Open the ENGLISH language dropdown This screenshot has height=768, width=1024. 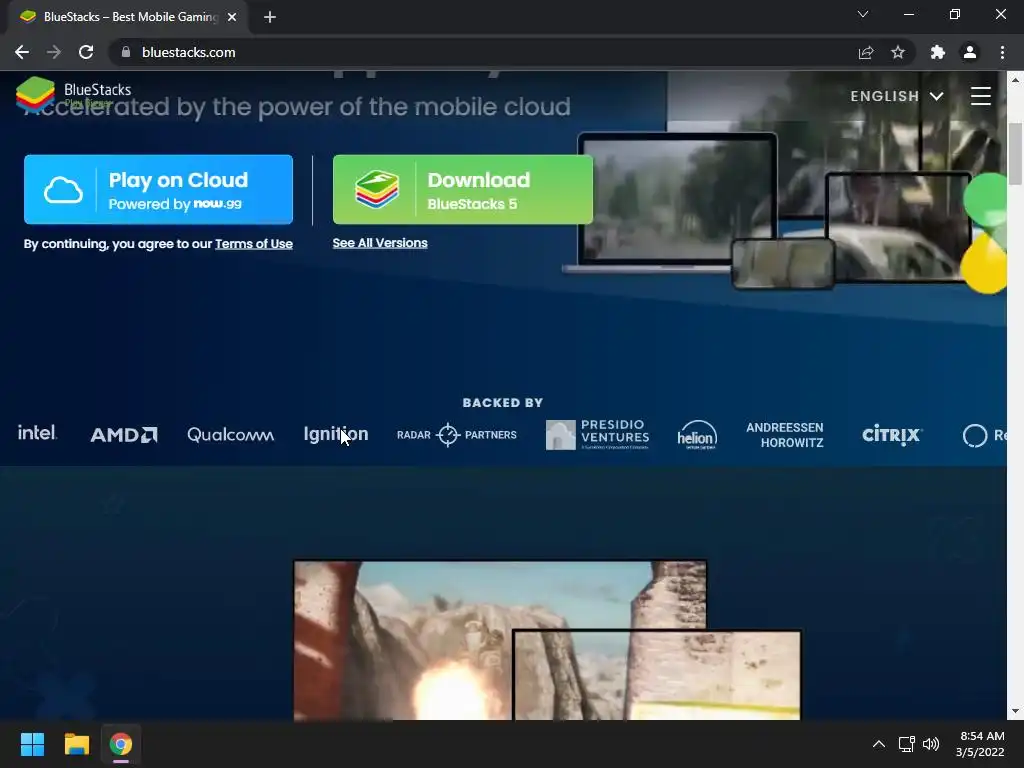[x=897, y=96]
